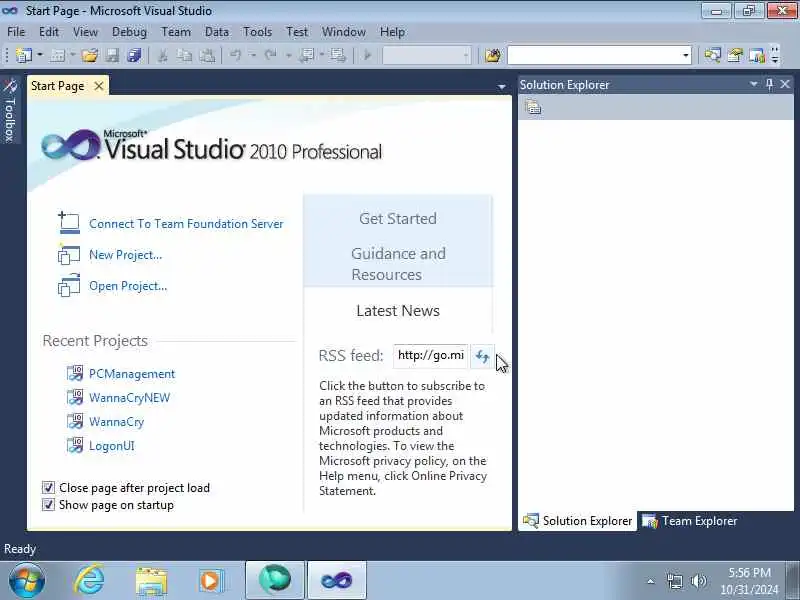Open Properties Window from the toolbar icon
Image resolution: width=800 pixels, height=600 pixels.
(735, 55)
